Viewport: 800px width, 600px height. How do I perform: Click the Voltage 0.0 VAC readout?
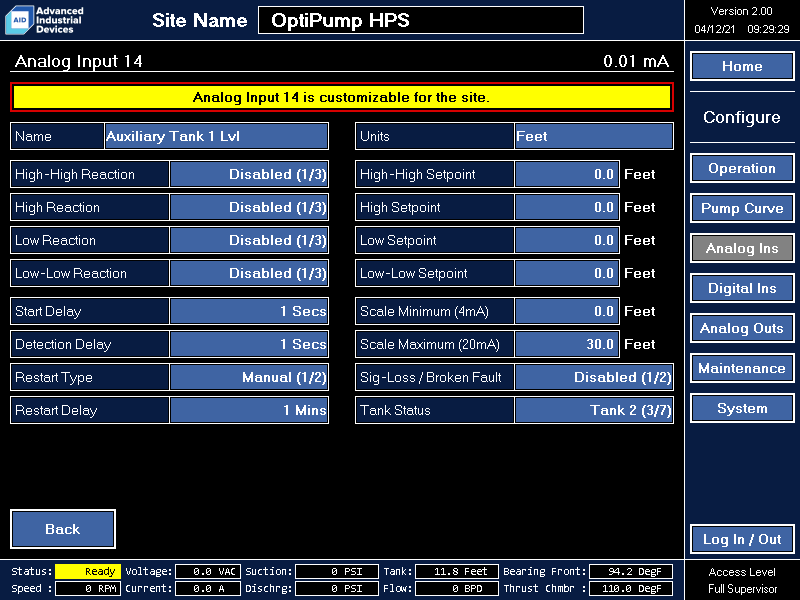tap(208, 571)
